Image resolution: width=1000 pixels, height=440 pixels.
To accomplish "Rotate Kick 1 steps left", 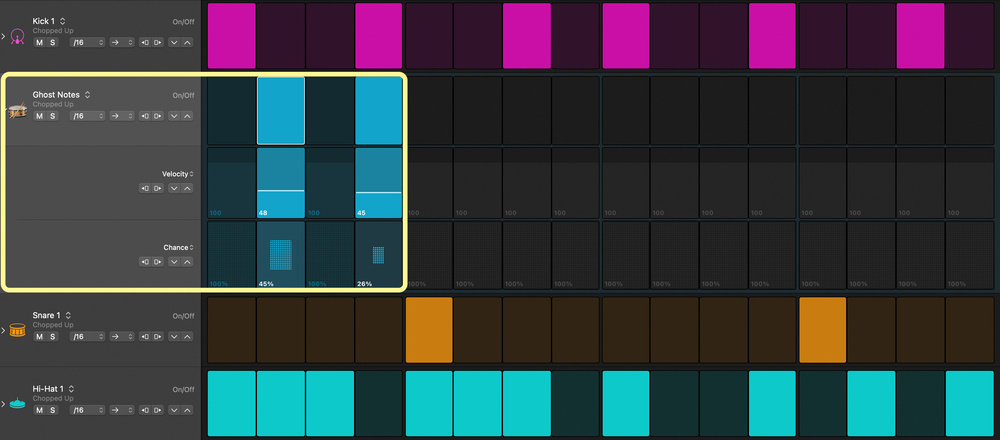I will click(x=145, y=42).
